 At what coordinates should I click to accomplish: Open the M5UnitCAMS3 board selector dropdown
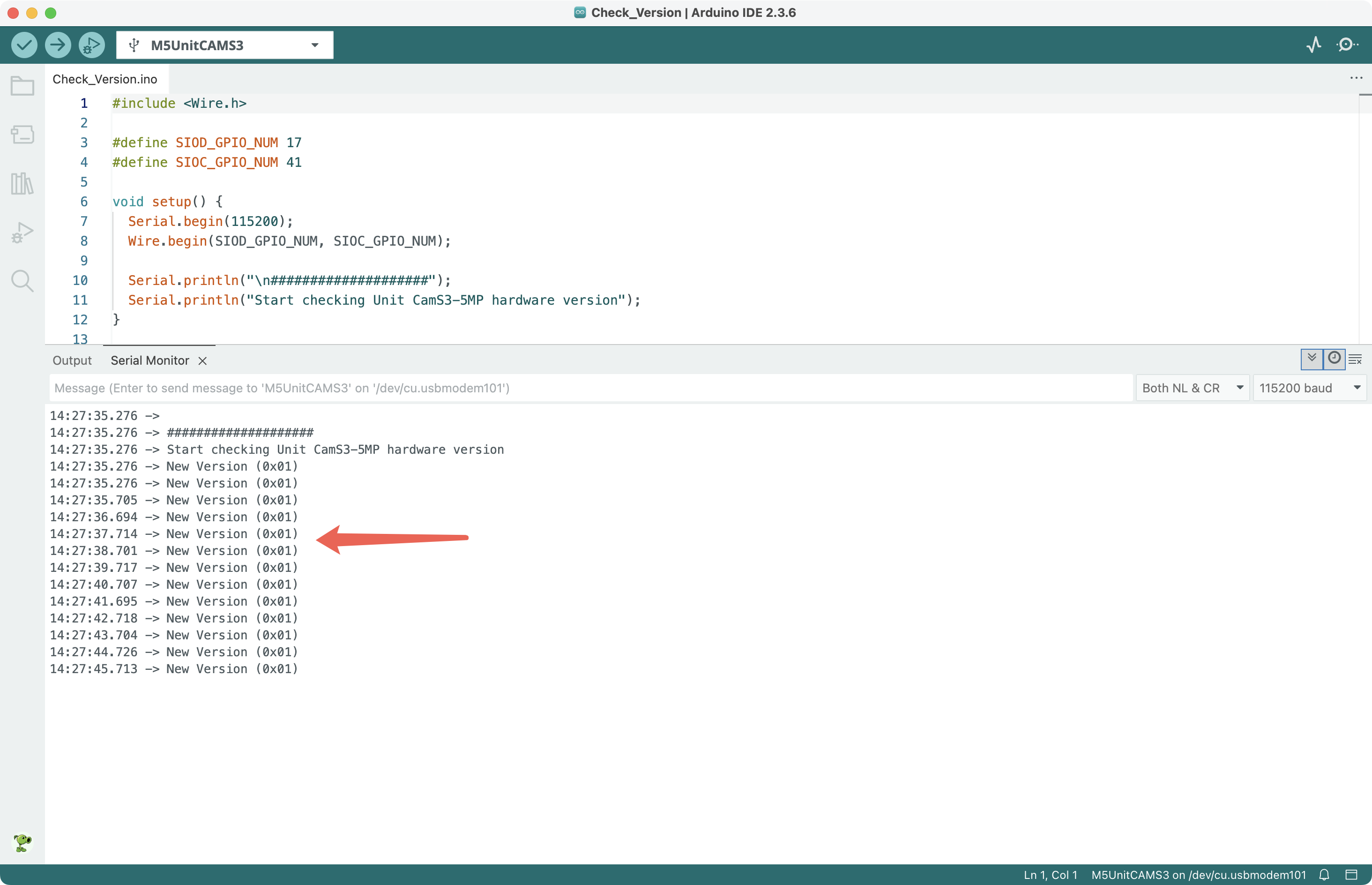coord(224,45)
